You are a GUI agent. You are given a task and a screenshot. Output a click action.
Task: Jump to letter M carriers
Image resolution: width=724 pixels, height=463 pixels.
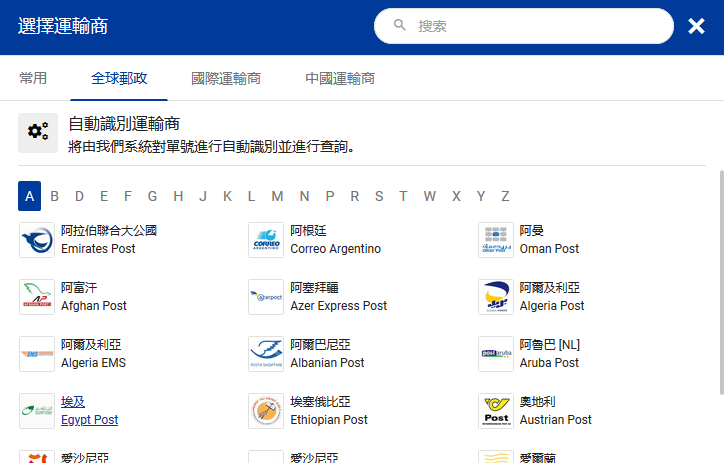[277, 196]
